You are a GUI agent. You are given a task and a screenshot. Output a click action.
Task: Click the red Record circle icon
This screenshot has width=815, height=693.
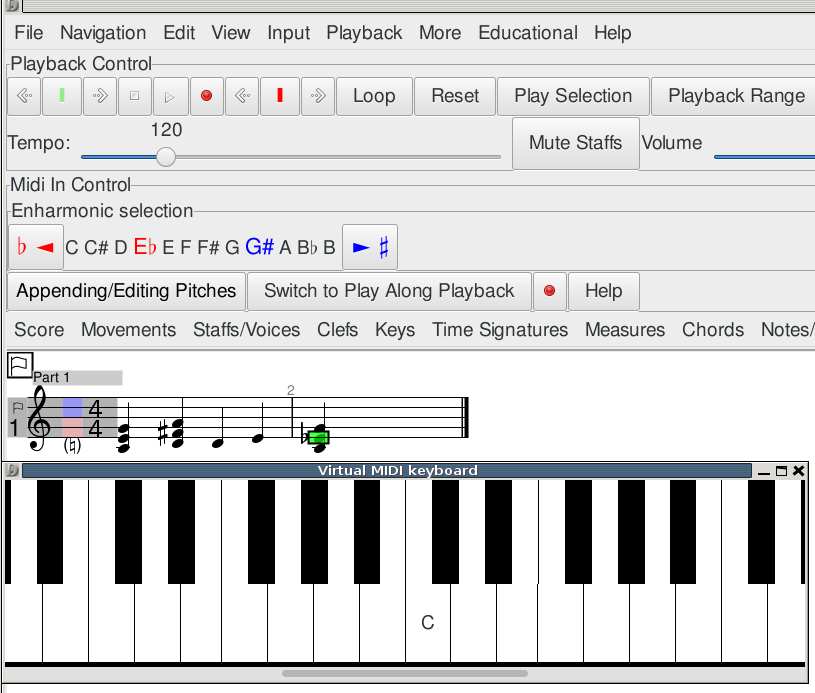pyautogui.click(x=206, y=96)
